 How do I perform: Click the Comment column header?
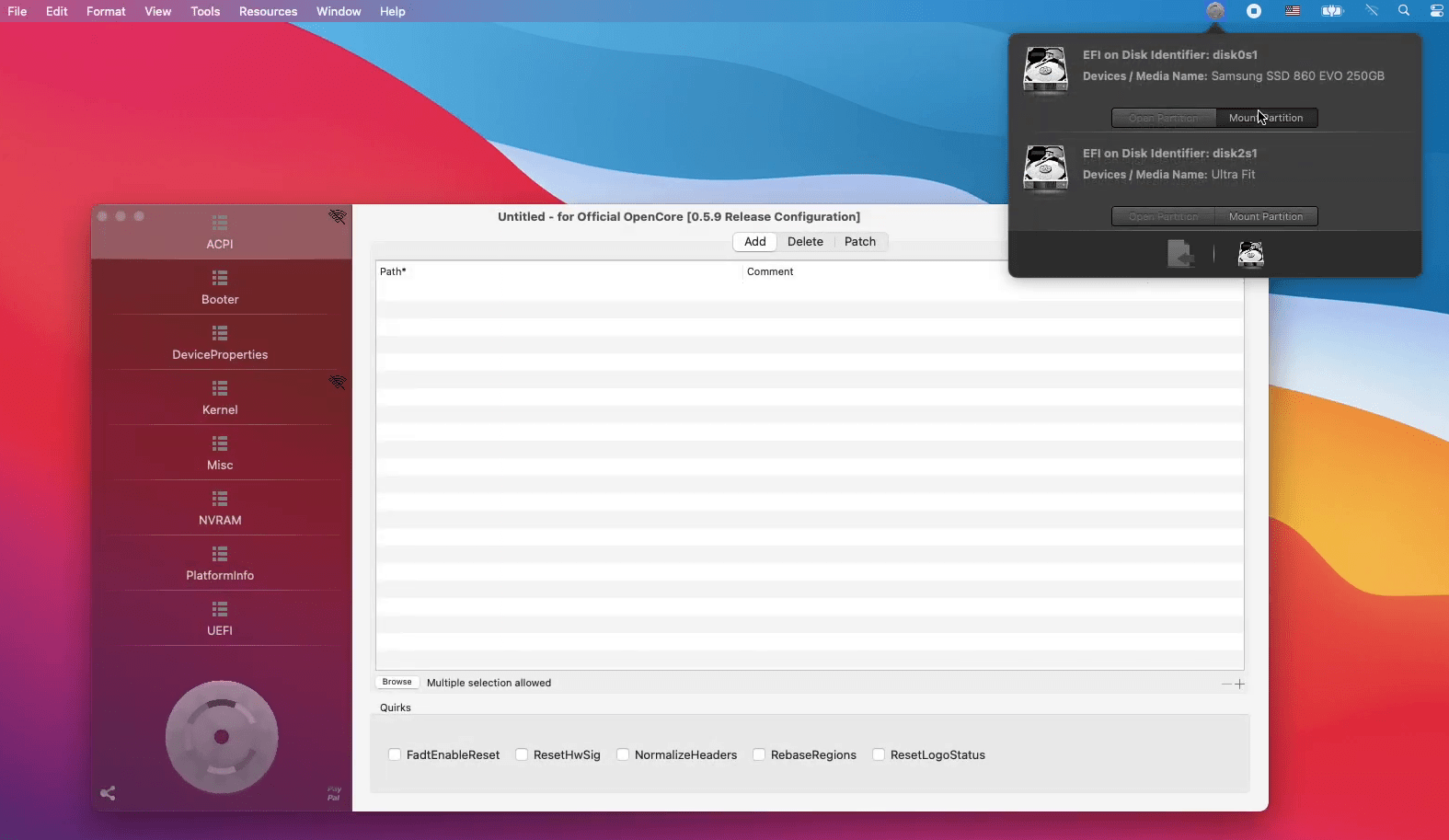point(993,271)
